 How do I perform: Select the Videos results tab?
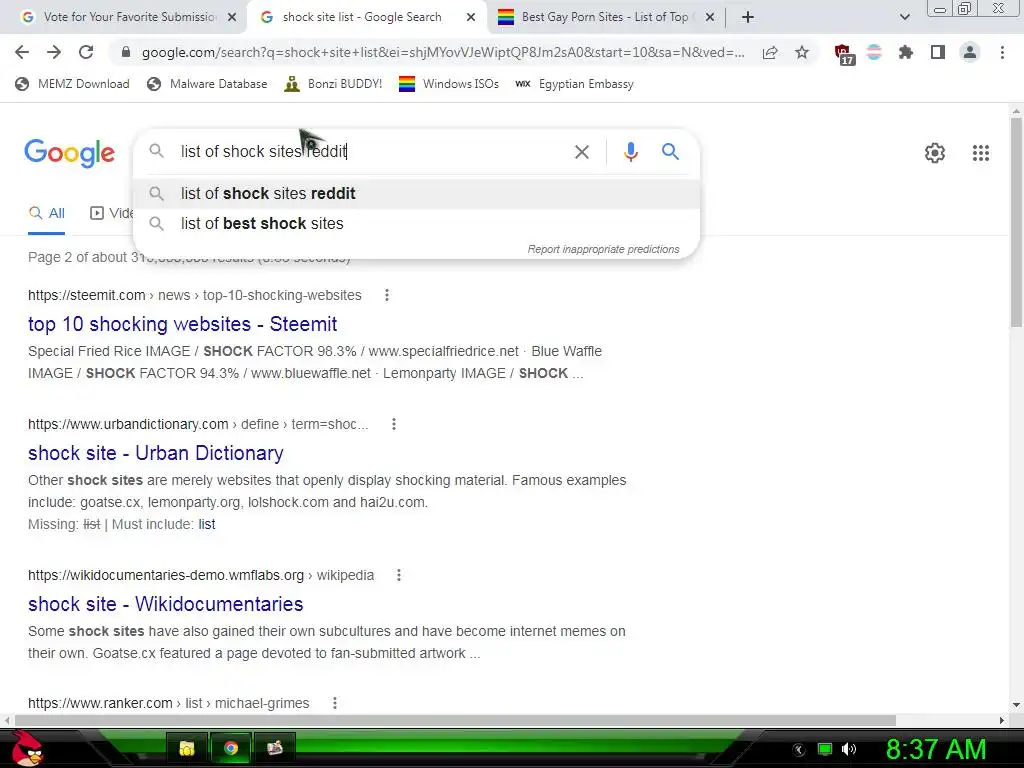click(x=111, y=213)
